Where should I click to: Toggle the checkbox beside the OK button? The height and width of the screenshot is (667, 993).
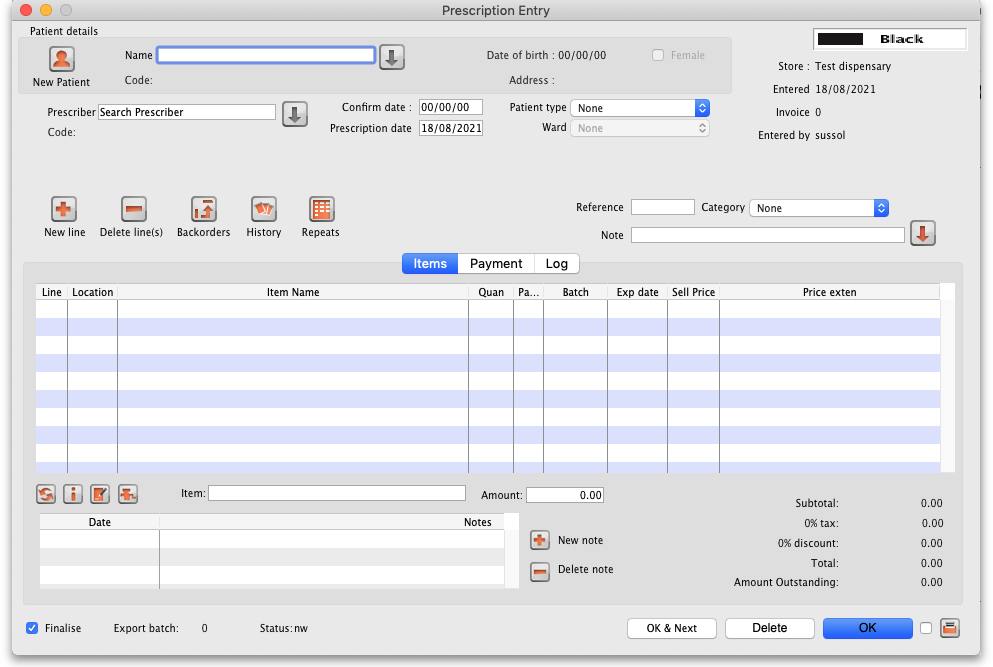pyautogui.click(x=926, y=628)
